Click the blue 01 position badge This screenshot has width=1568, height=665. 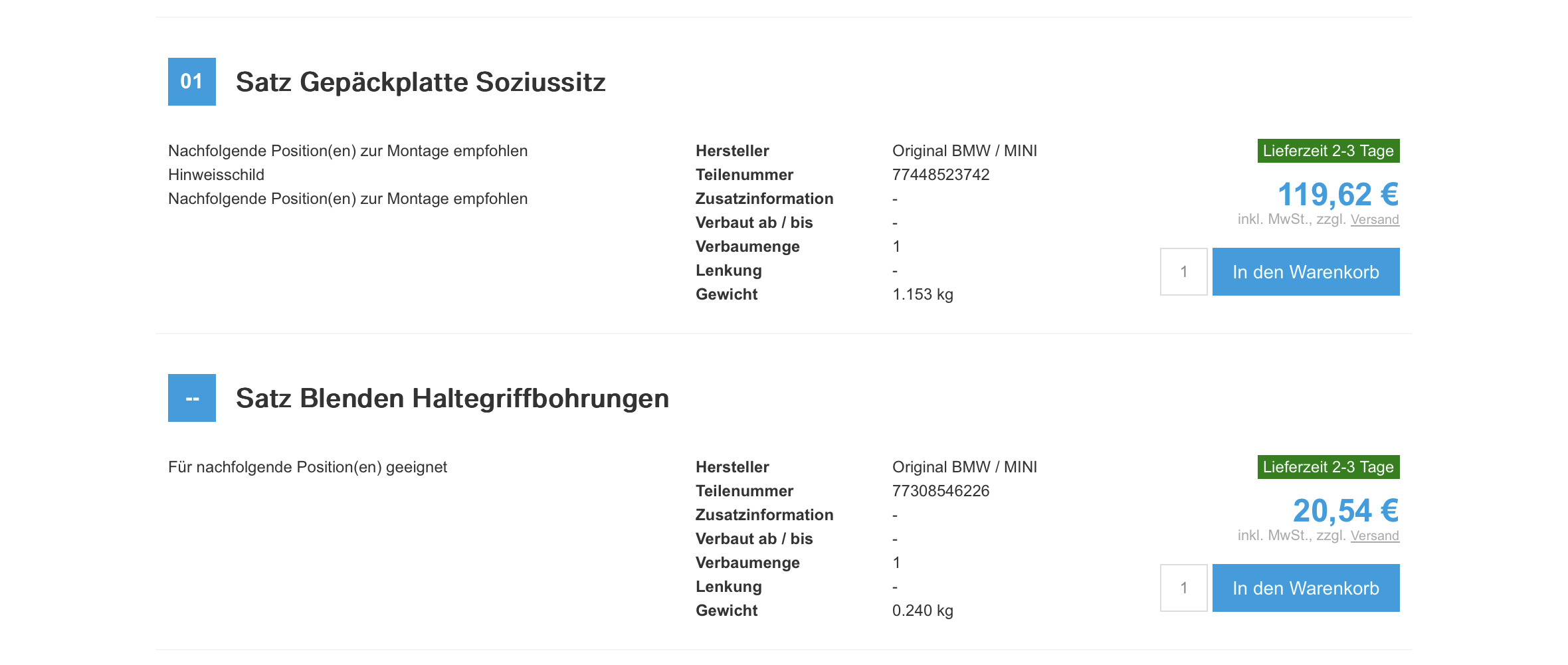click(192, 82)
